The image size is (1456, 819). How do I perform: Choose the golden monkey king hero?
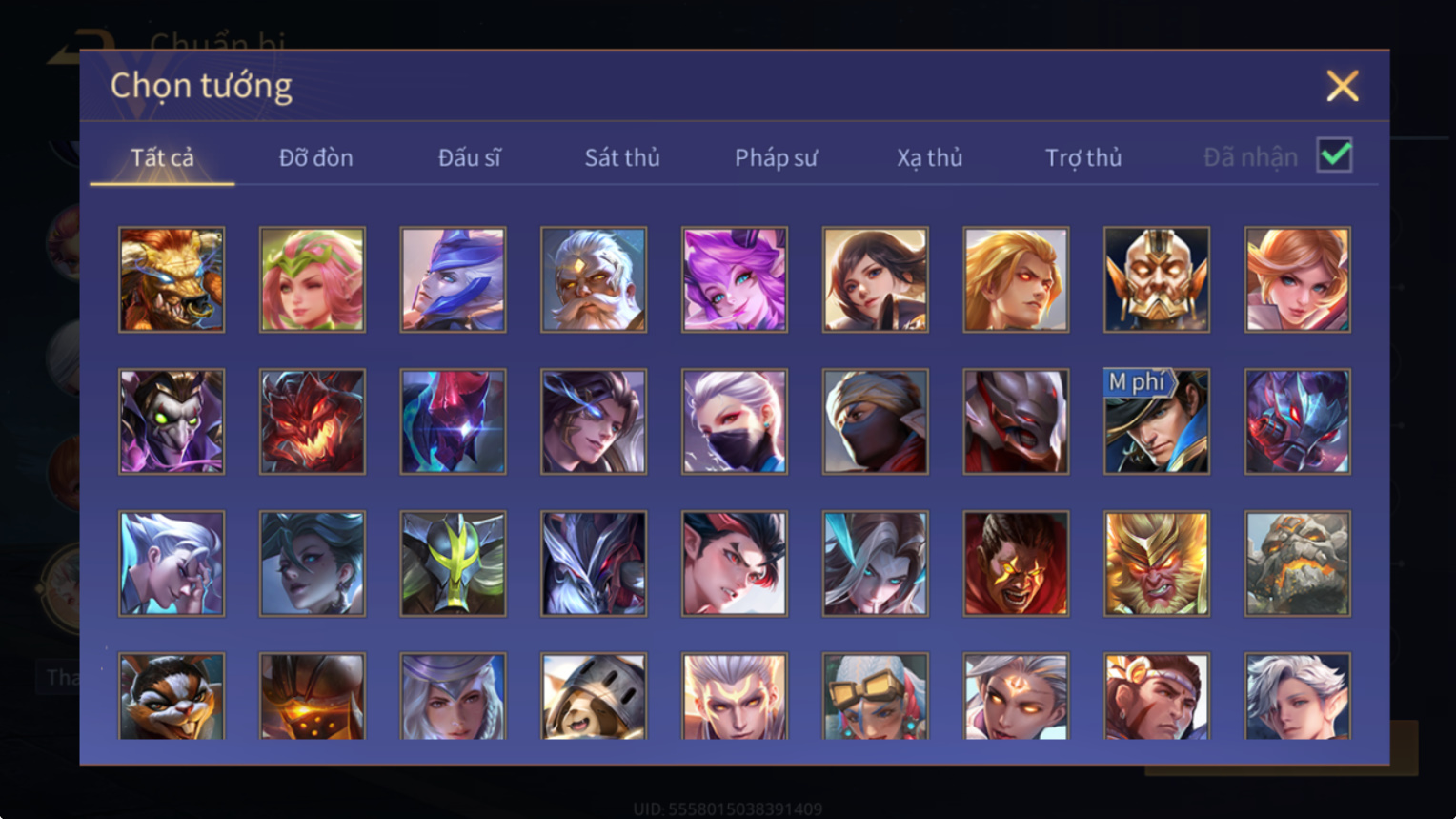pyautogui.click(x=1157, y=563)
